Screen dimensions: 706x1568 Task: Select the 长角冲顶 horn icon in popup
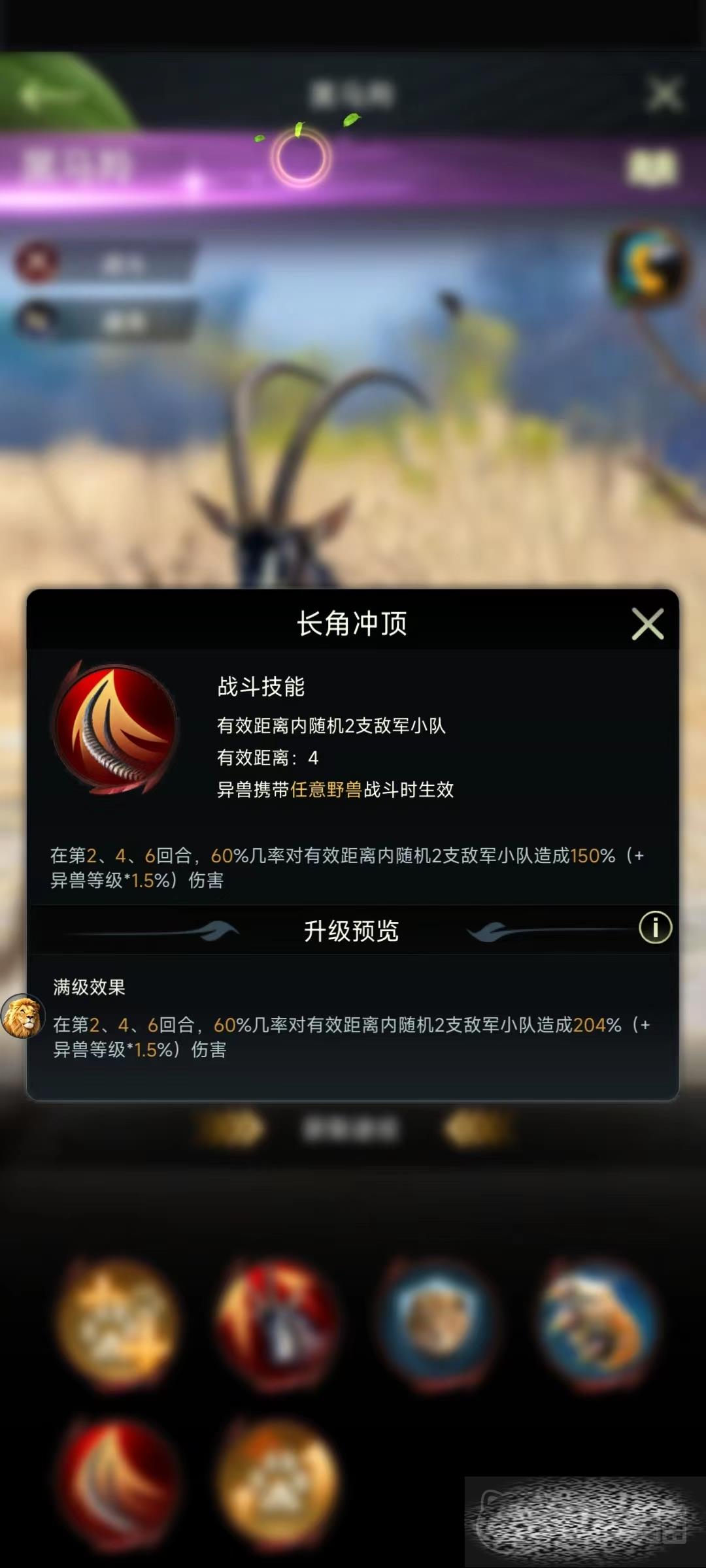pyautogui.click(x=116, y=727)
